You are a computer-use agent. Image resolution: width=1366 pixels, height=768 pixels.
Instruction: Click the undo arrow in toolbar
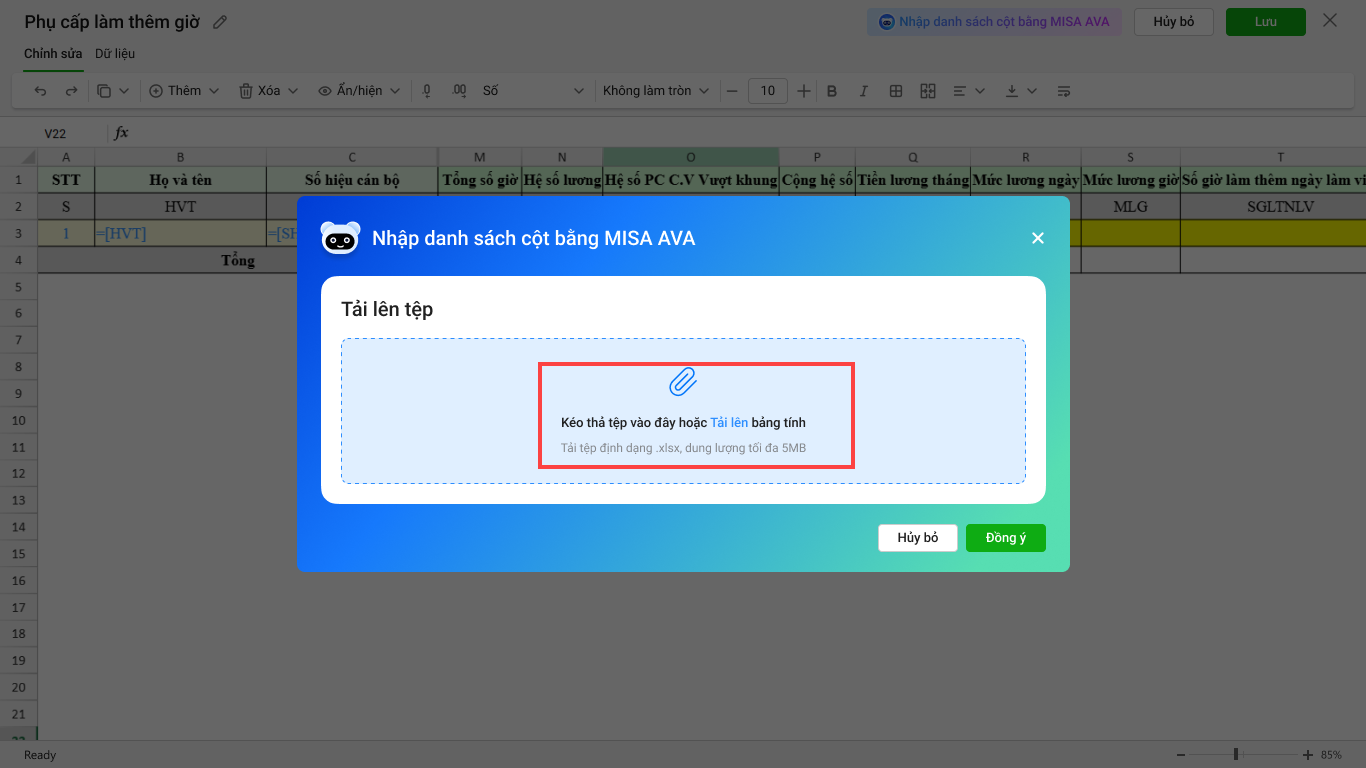coord(41,91)
